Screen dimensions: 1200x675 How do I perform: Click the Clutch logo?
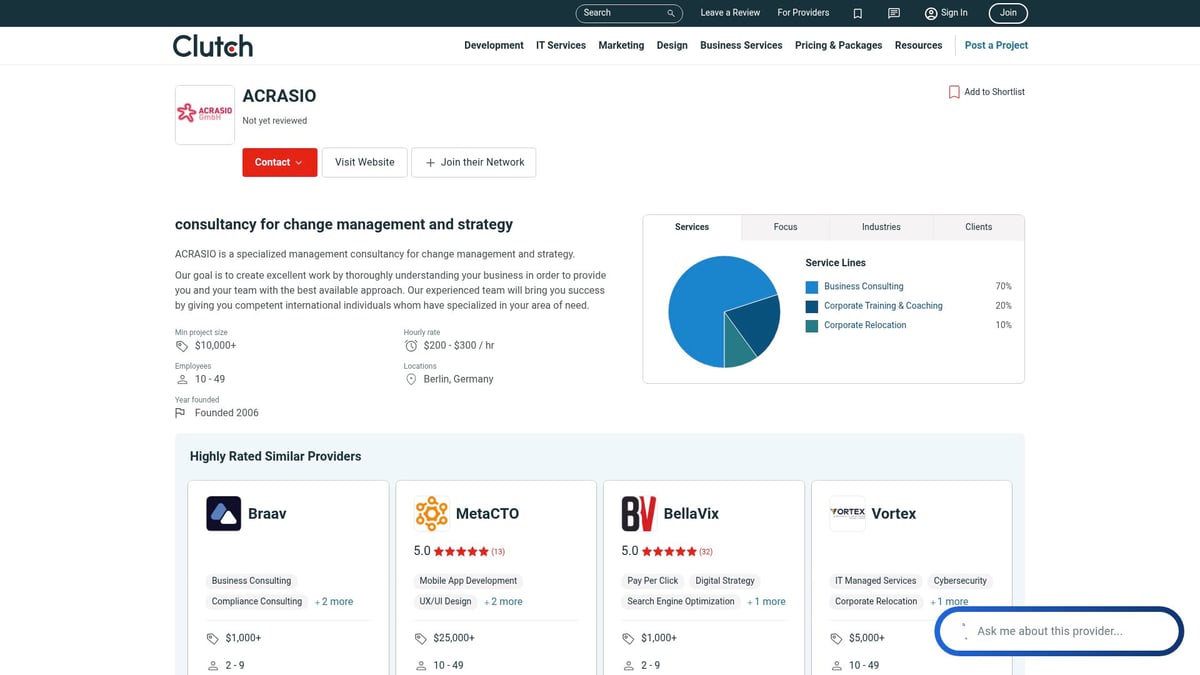(213, 46)
